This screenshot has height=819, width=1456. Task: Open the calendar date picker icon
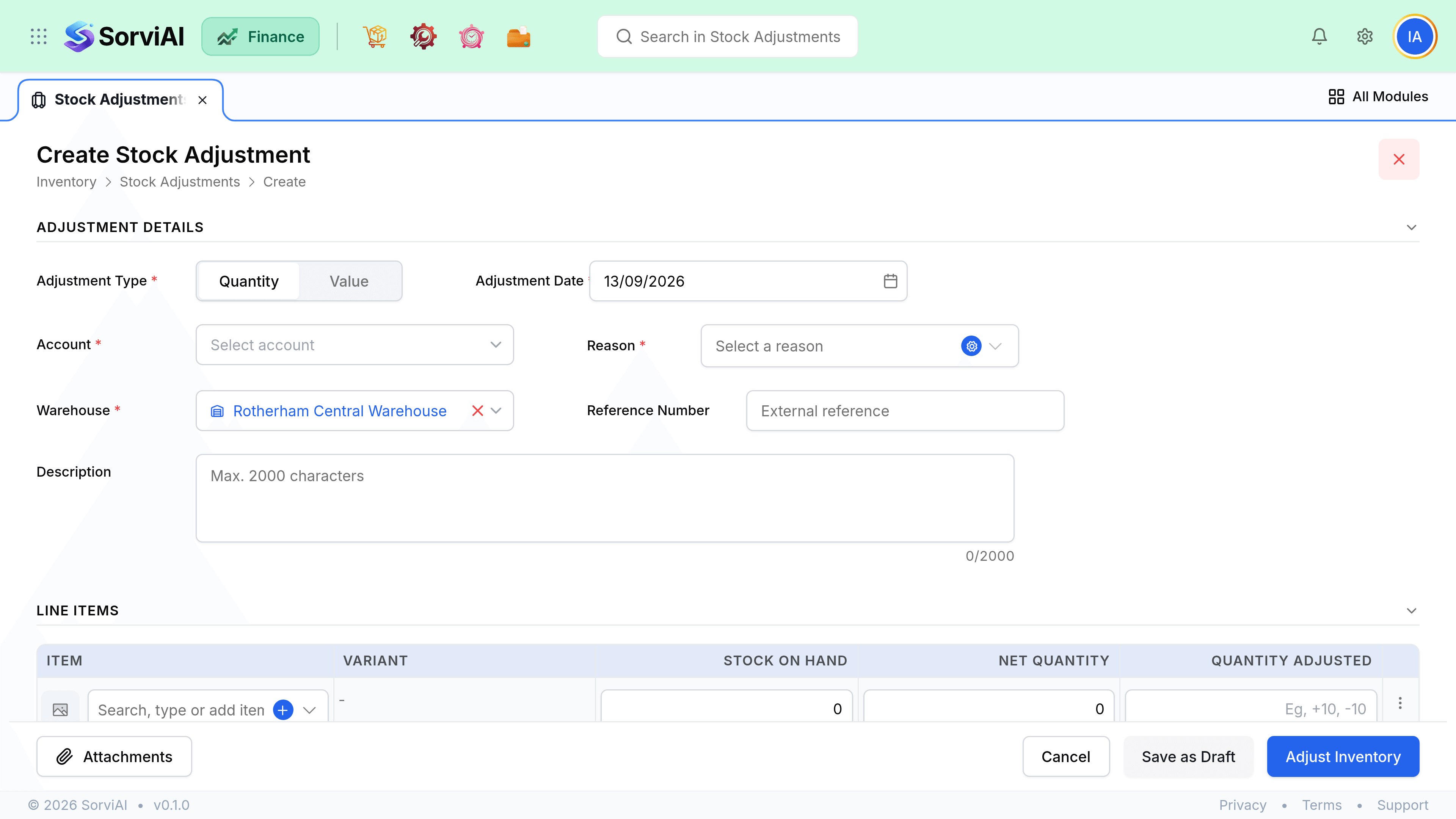point(890,281)
